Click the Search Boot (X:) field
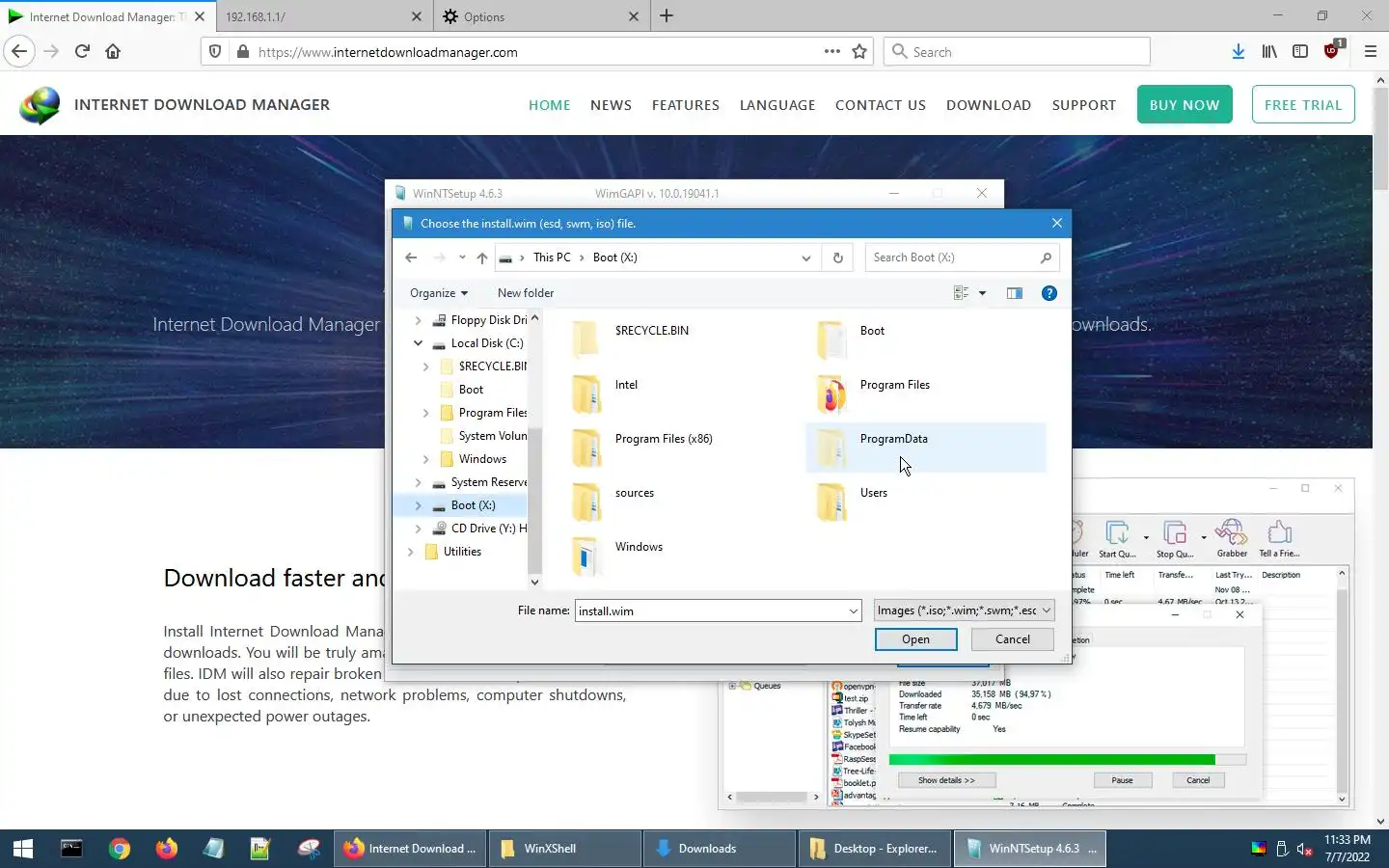Image resolution: width=1389 pixels, height=868 pixels. (962, 258)
